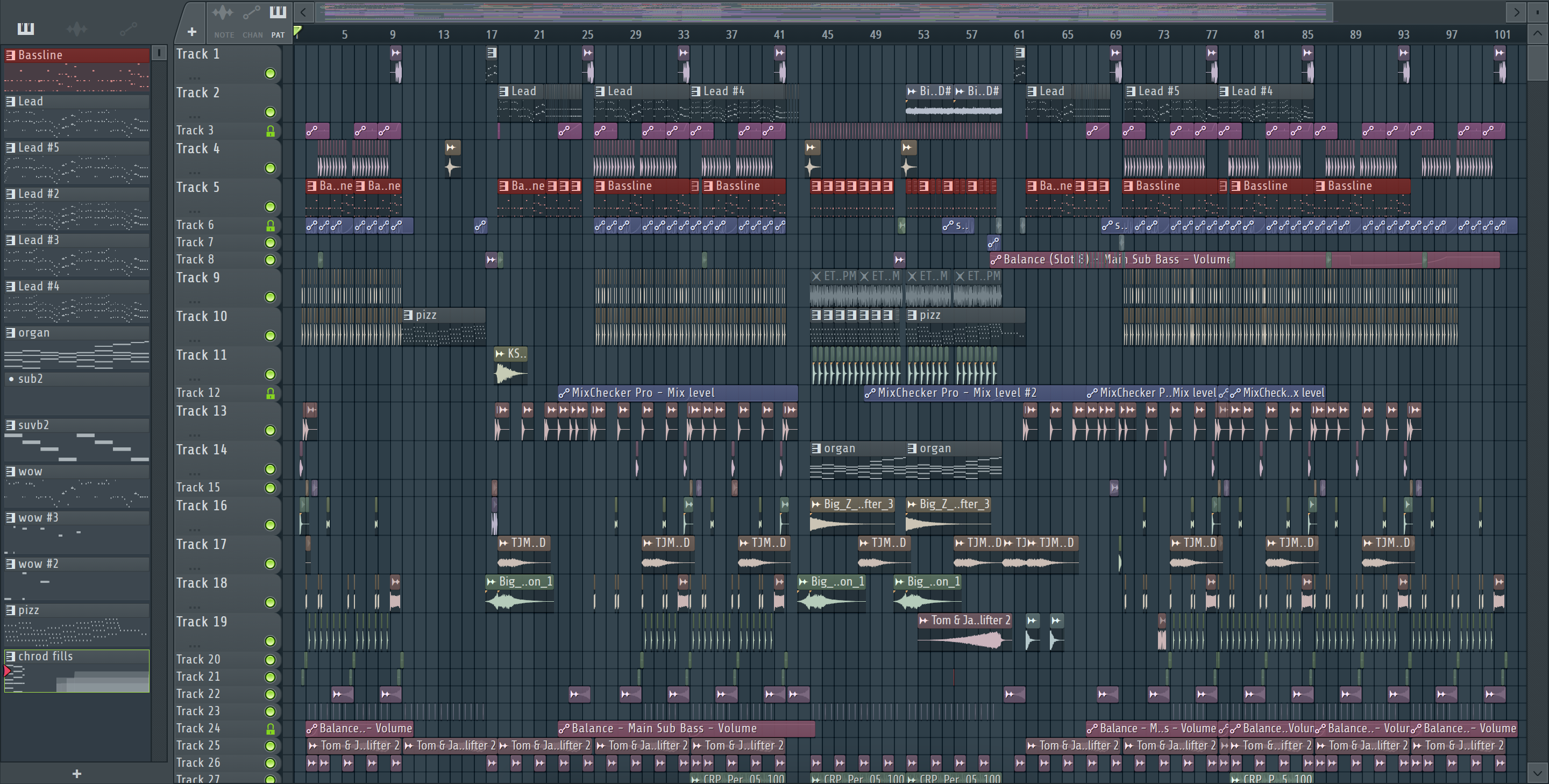Viewport: 1549px width, 784px height.
Task: Click the MixChecker Pro - Mix level #2 automation icon
Action: click(870, 393)
